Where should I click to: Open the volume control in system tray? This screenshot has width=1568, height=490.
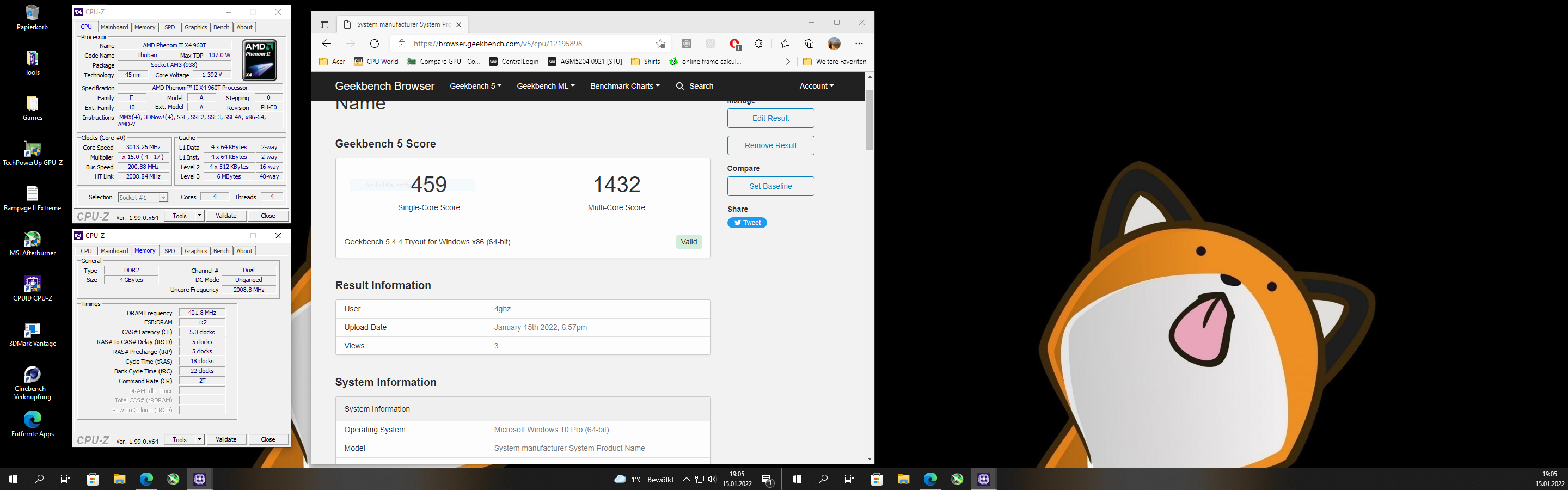[x=712, y=480]
